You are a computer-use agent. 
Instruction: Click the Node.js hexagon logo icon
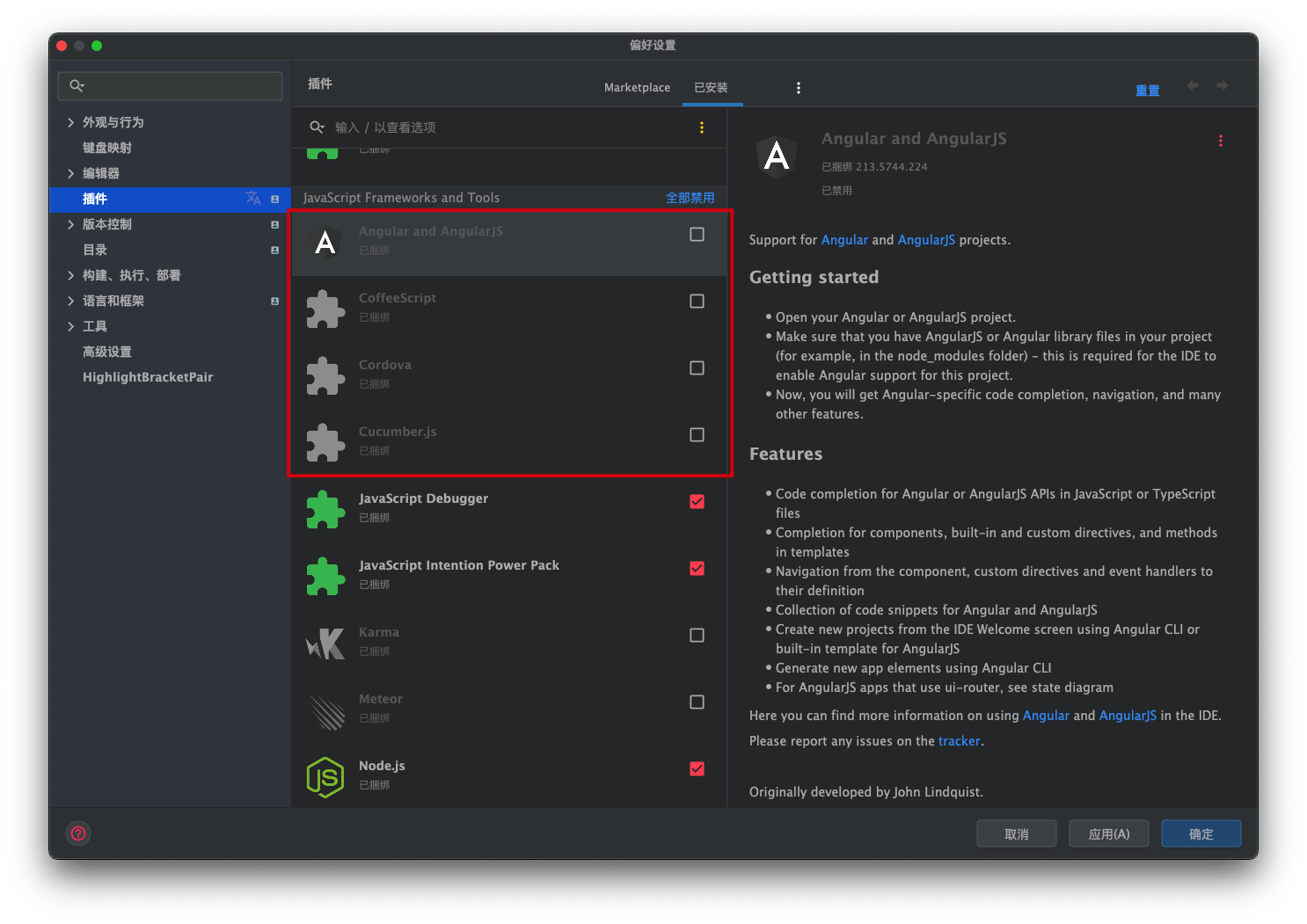tap(325, 777)
